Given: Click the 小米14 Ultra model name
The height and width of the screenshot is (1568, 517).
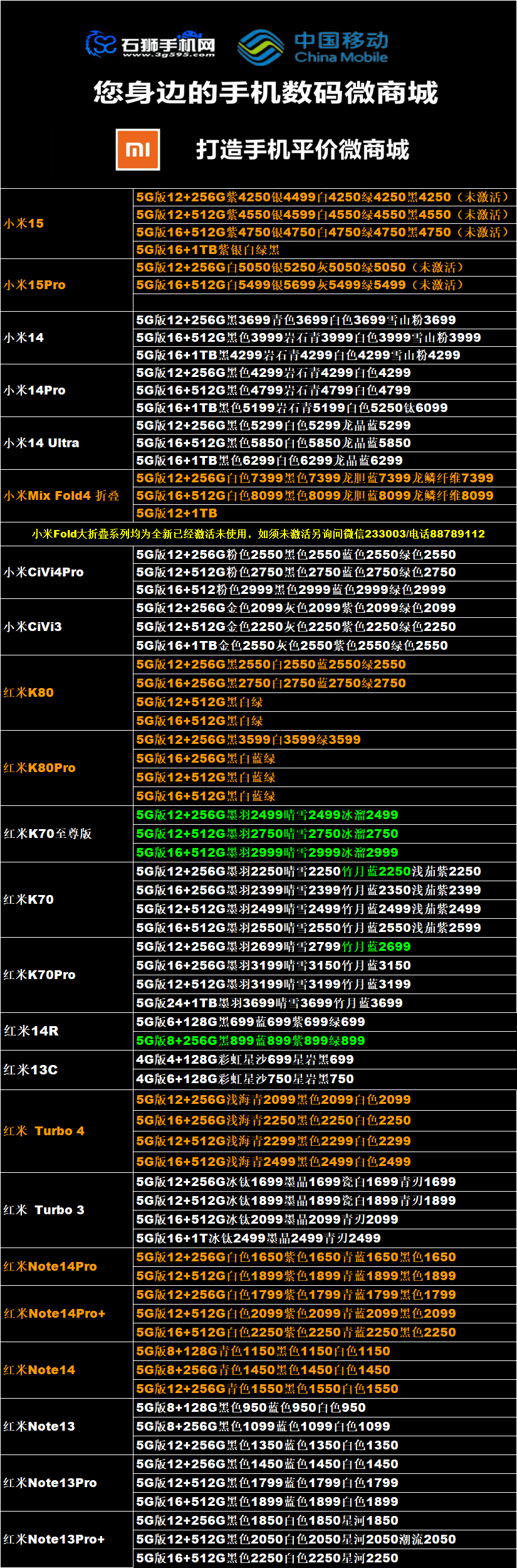Looking at the screenshot, I should (41, 443).
